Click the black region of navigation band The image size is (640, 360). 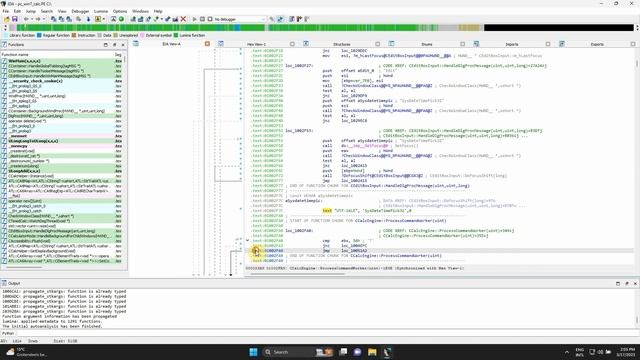click(558, 28)
